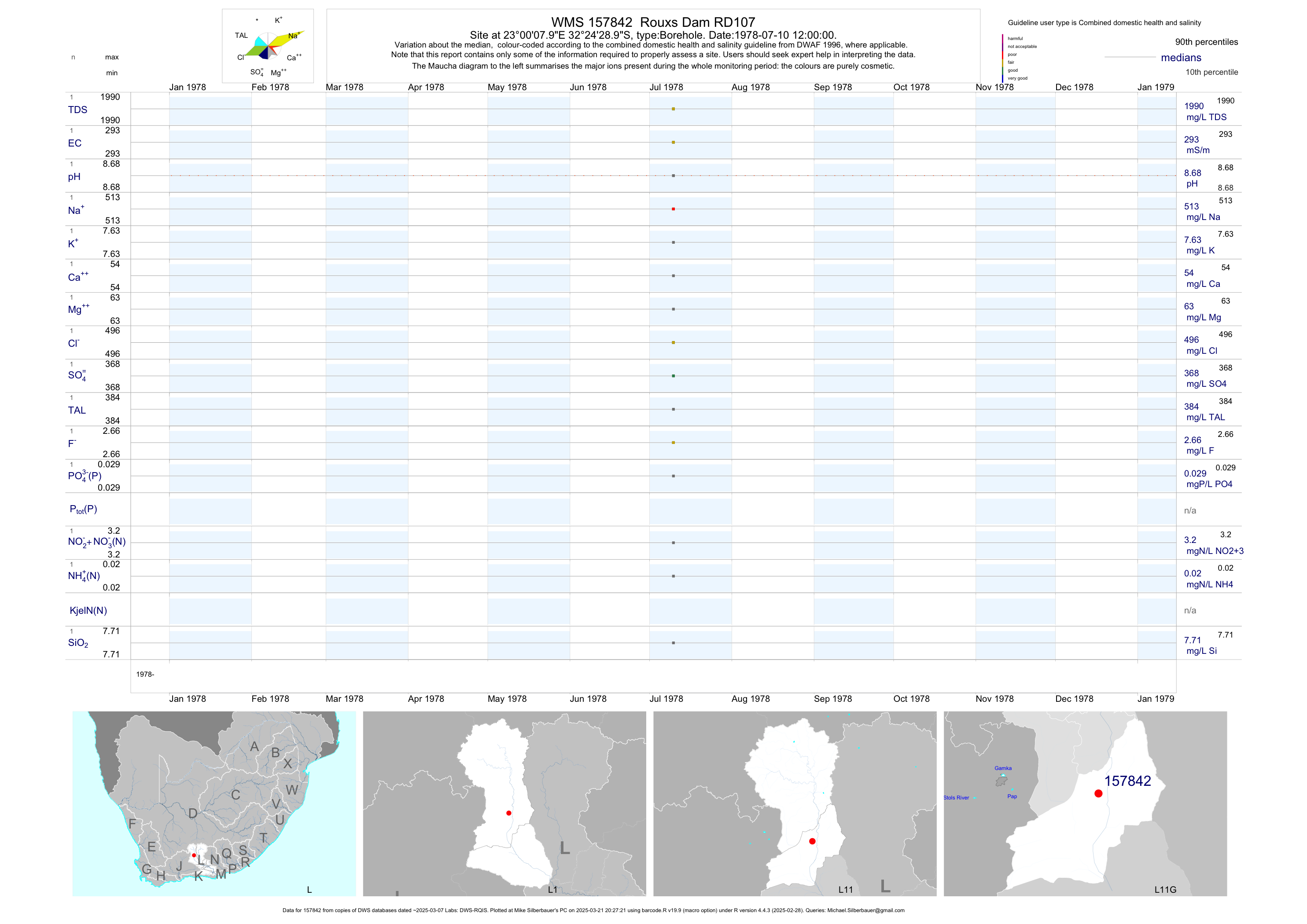Click the chloride data point marker

click(x=673, y=342)
